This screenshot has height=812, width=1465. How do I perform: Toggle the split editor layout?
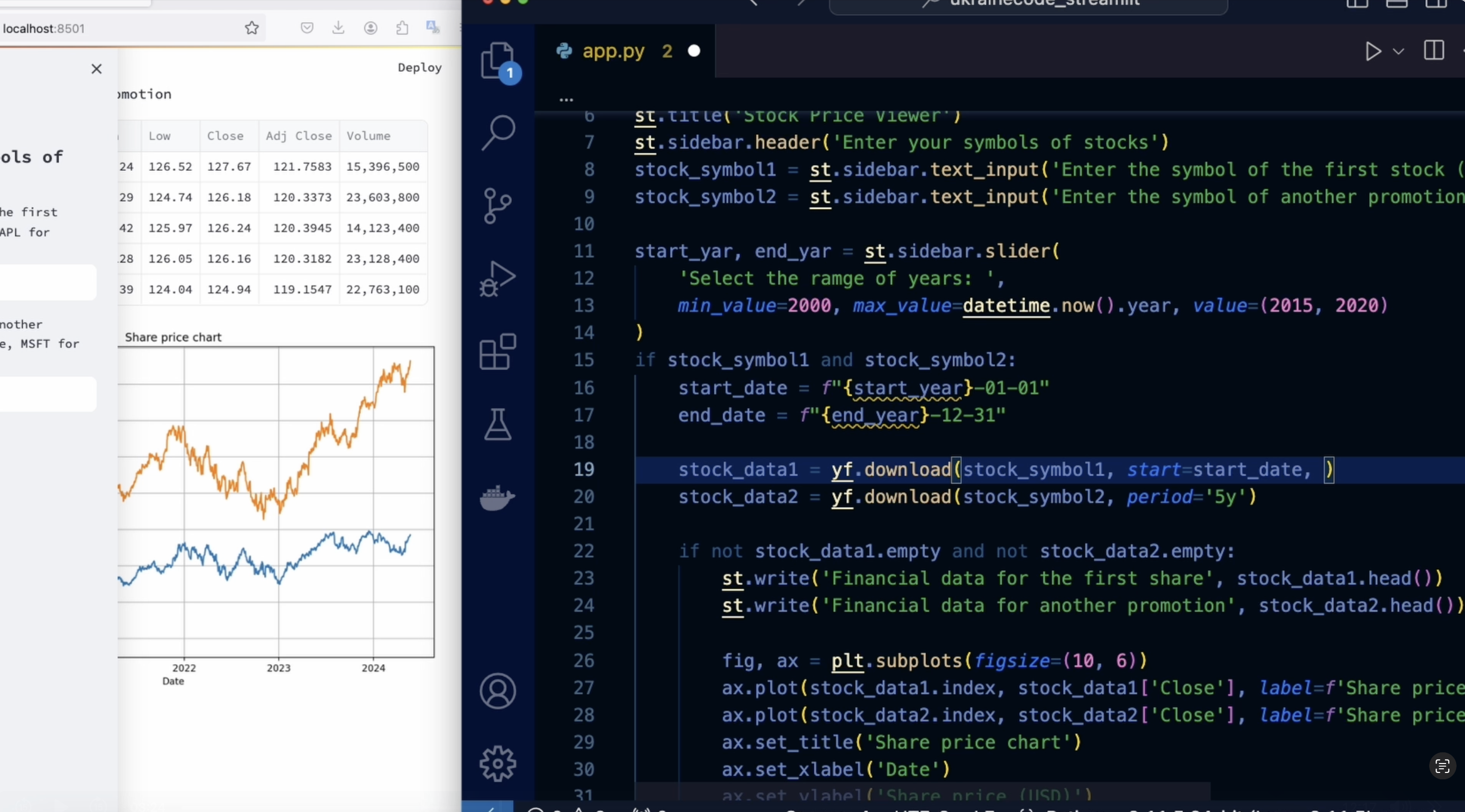point(1433,51)
